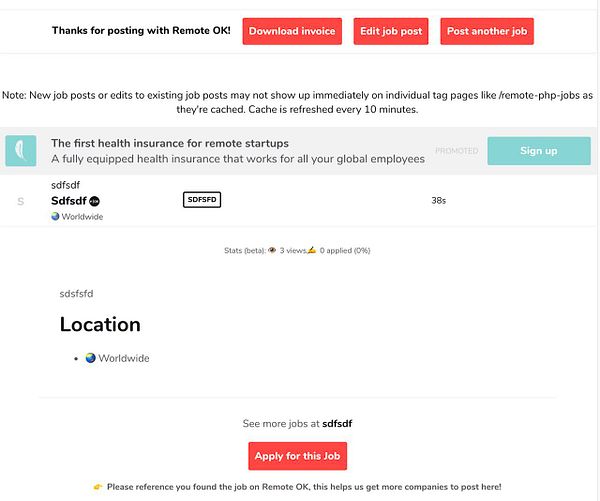
Task: Click the Apply for this Job button
Action: [x=299, y=456]
